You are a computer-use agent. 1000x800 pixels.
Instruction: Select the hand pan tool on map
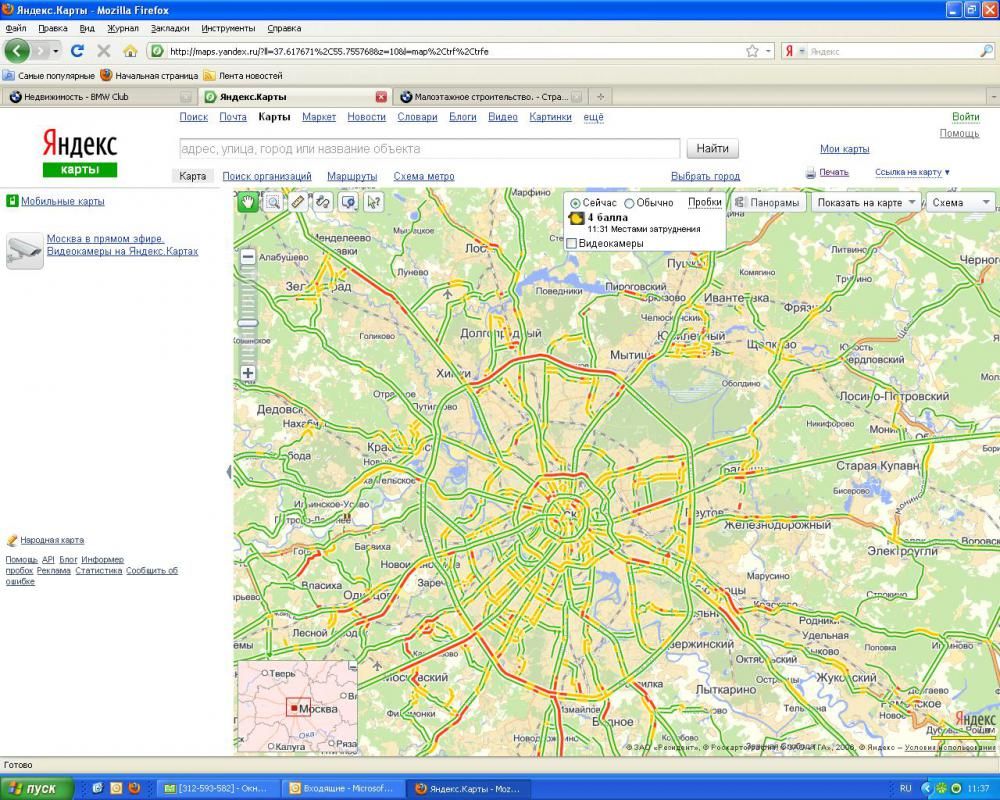pos(247,202)
